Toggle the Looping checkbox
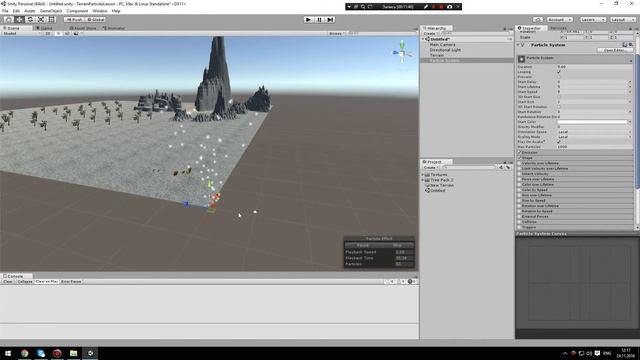The image size is (640, 360). 559,72
